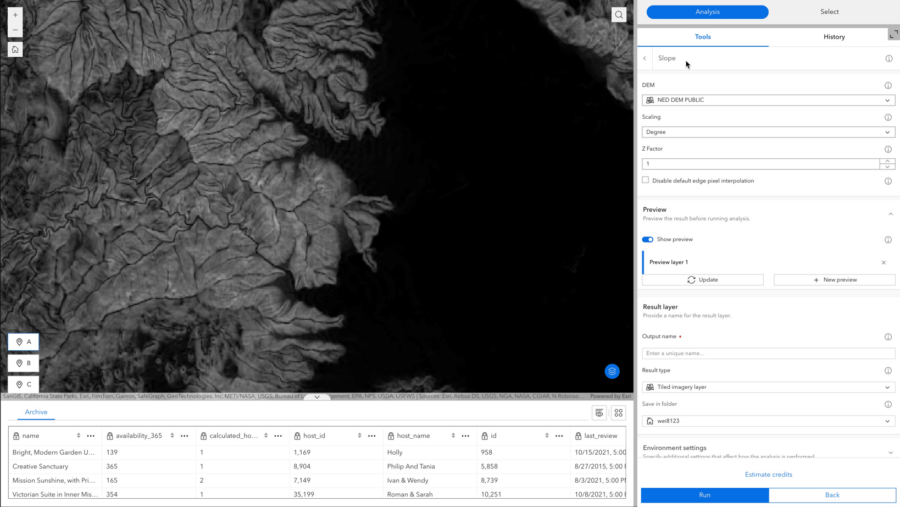
Task: Click the blue round button on the map
Action: click(x=612, y=371)
